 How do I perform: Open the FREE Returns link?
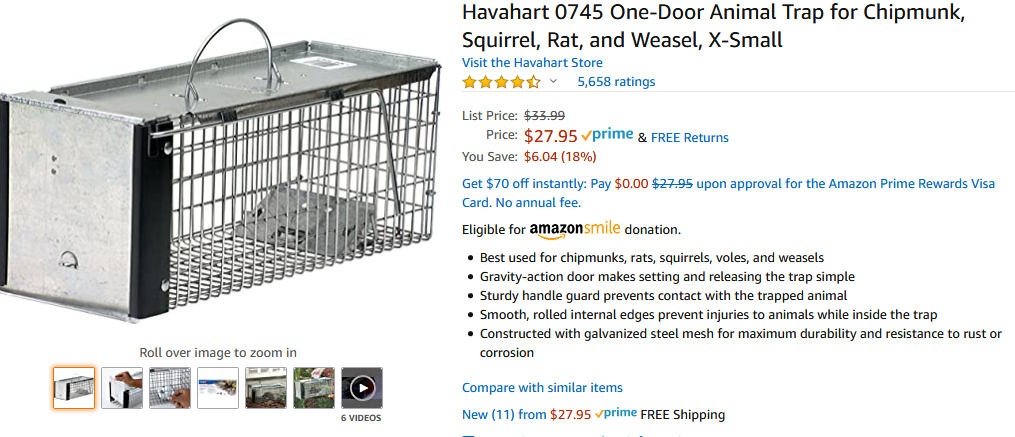690,137
